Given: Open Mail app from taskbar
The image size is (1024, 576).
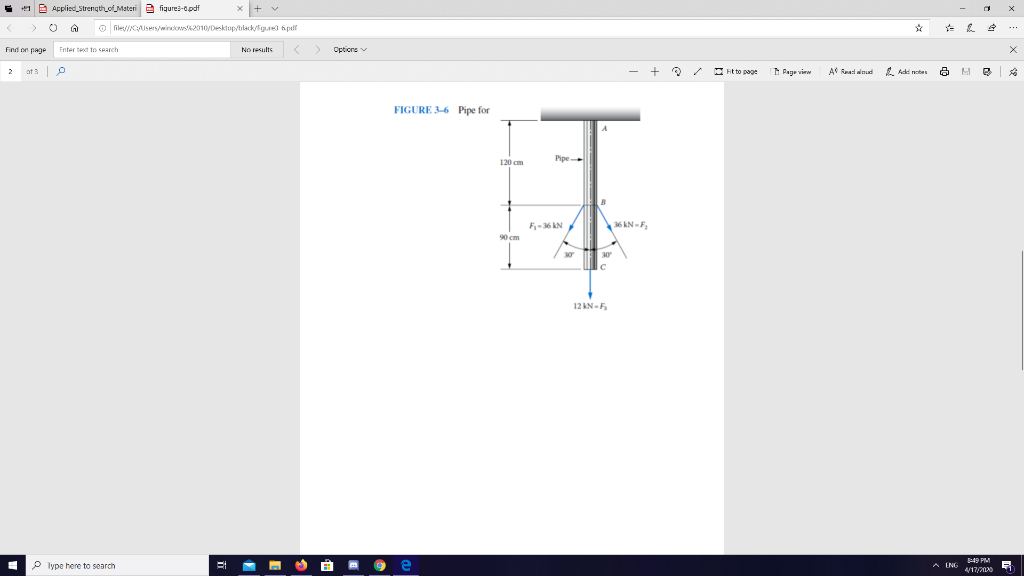Looking at the screenshot, I should click(249, 566).
